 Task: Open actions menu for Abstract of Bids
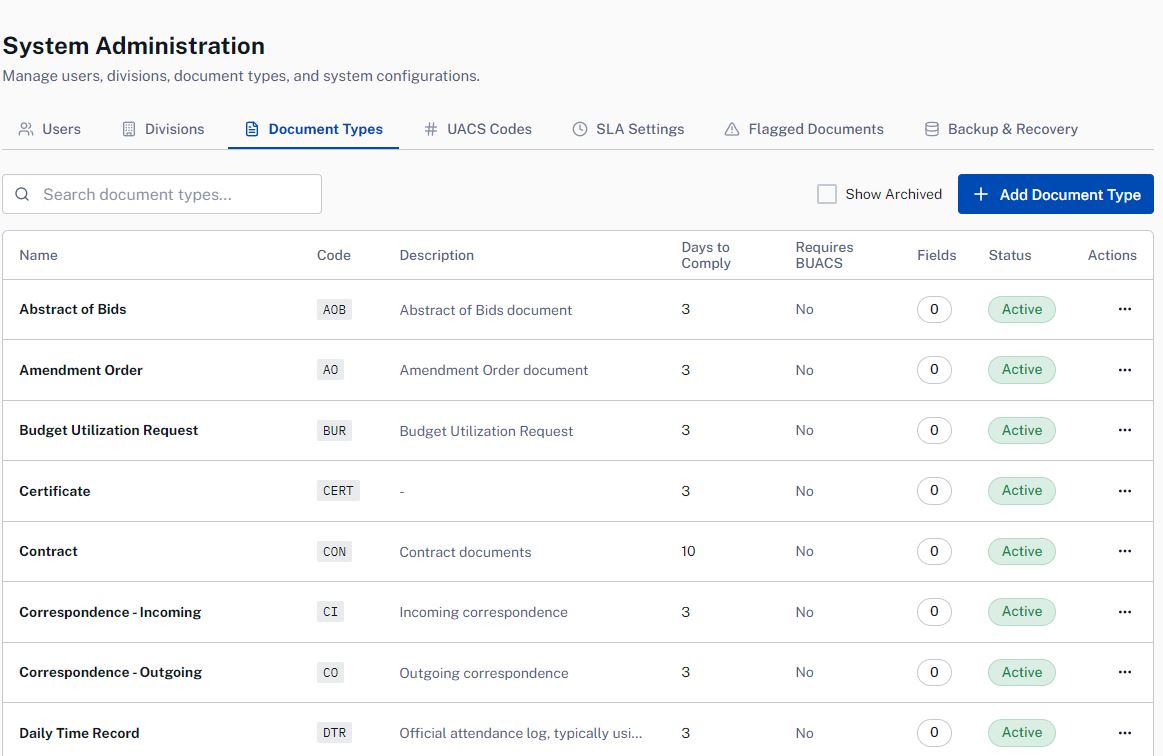(x=1124, y=309)
